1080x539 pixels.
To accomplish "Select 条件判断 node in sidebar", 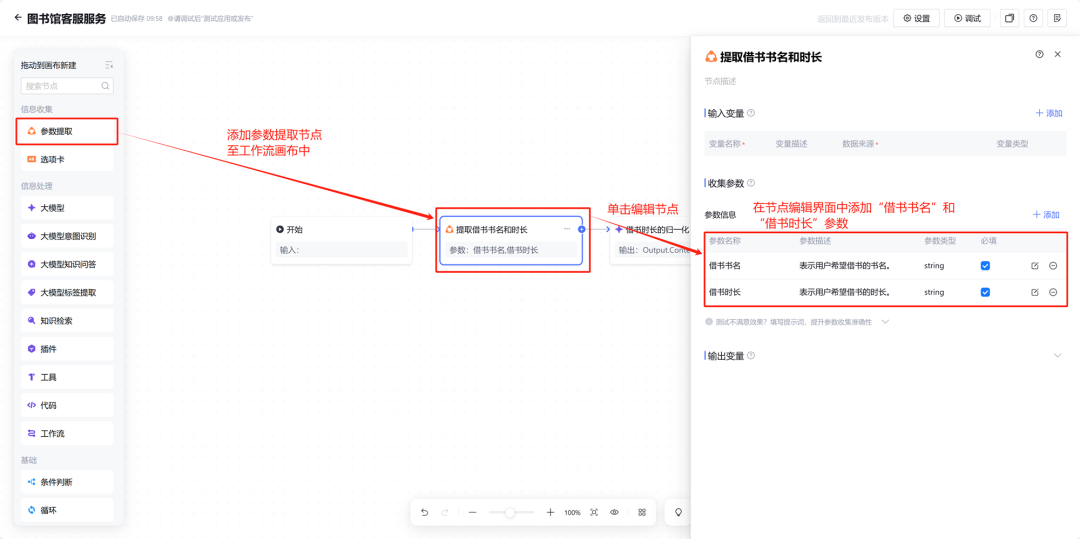I will pos(67,482).
